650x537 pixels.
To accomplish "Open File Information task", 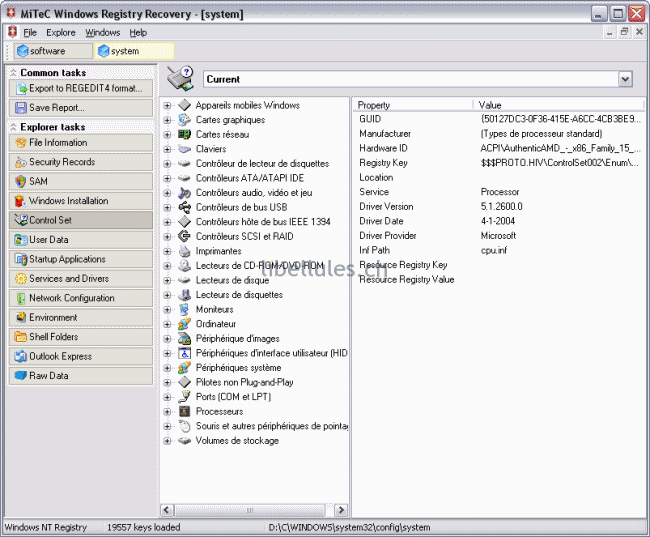I will tap(81, 143).
